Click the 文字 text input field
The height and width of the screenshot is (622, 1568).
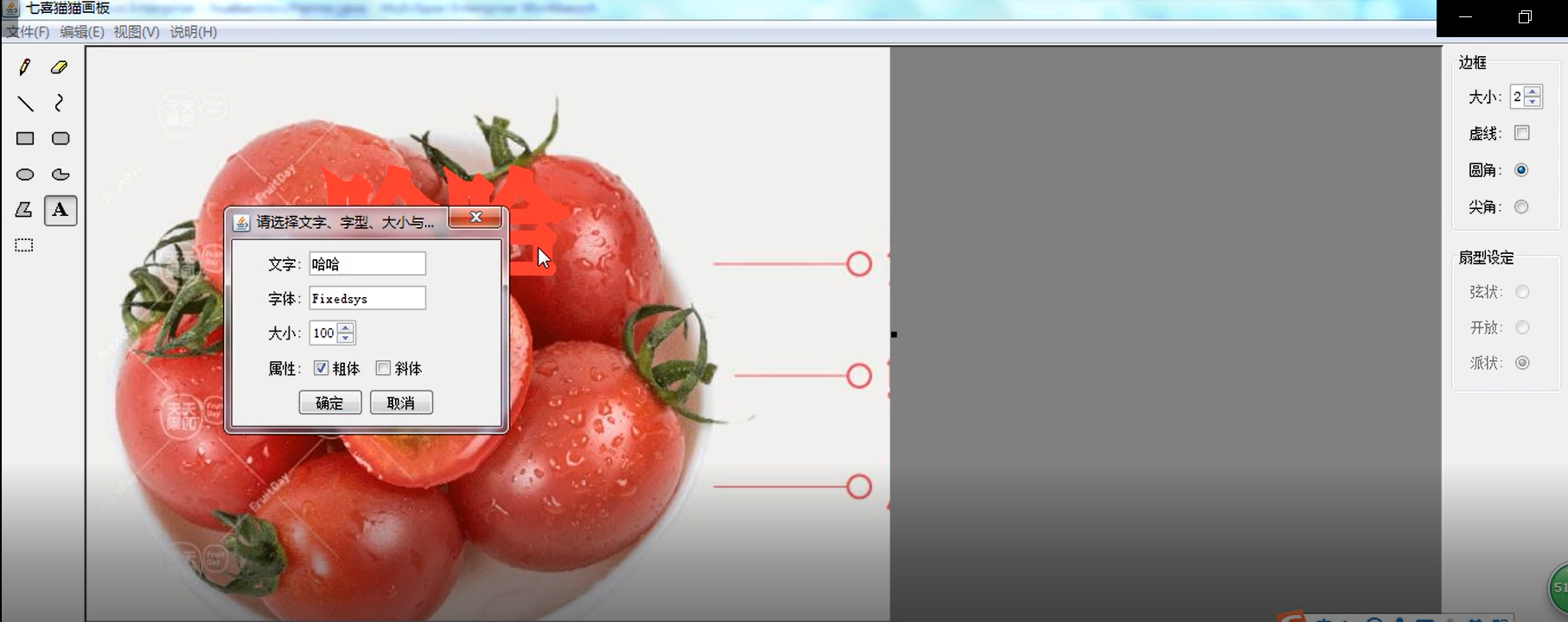(x=367, y=263)
